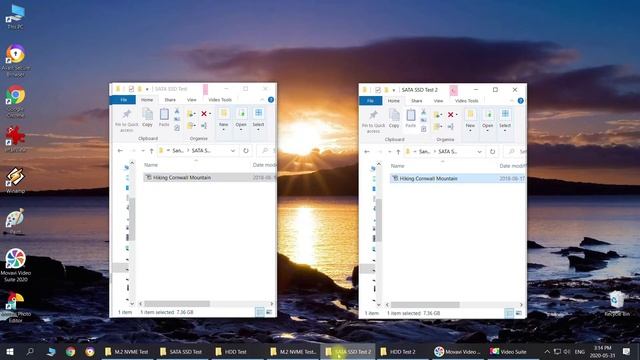Click the red Delete X in SATA SSD Test window
Image resolution: width=640 pixels, height=360 pixels.
tap(204, 114)
